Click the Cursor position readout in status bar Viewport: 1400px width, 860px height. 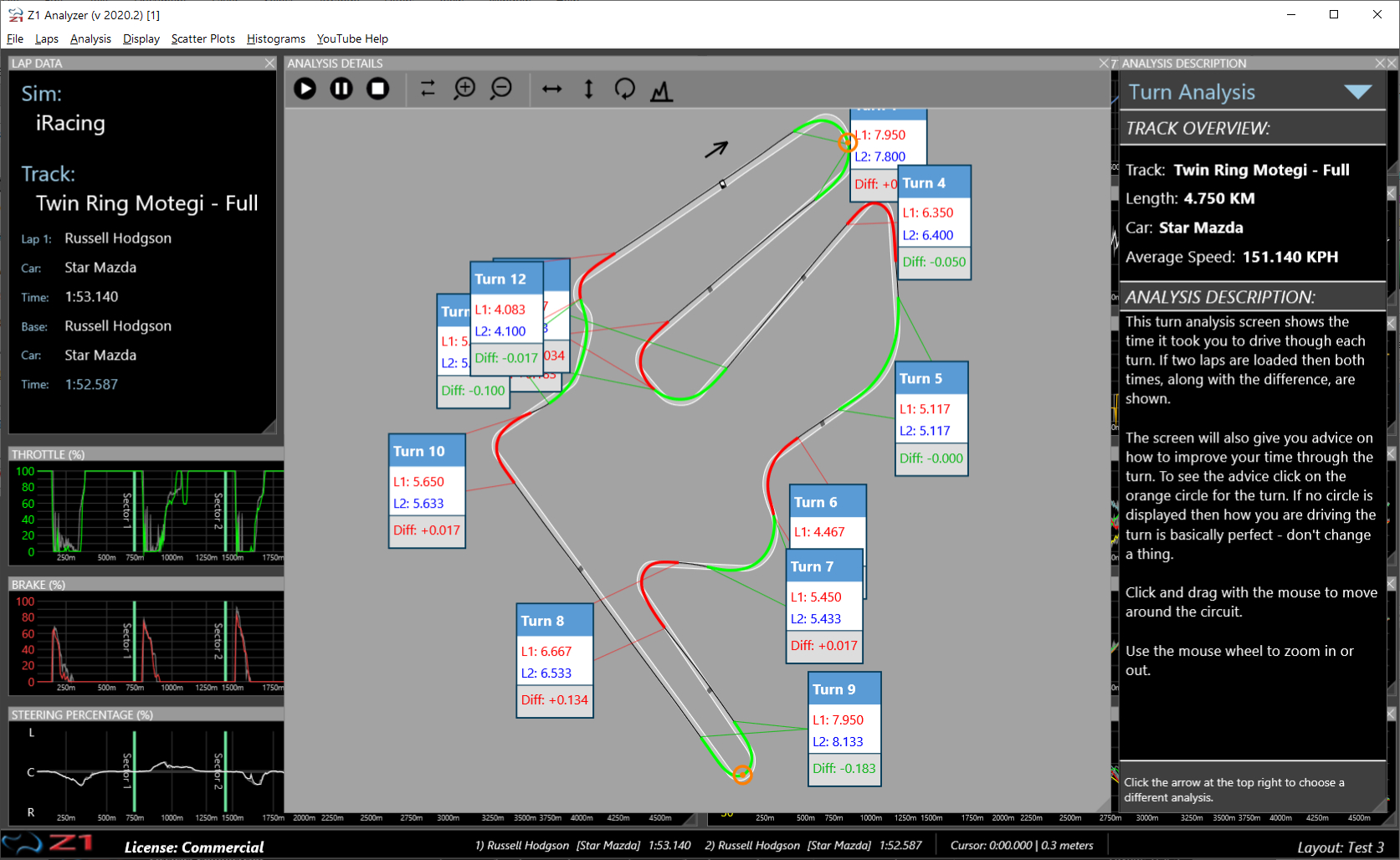[1022, 846]
